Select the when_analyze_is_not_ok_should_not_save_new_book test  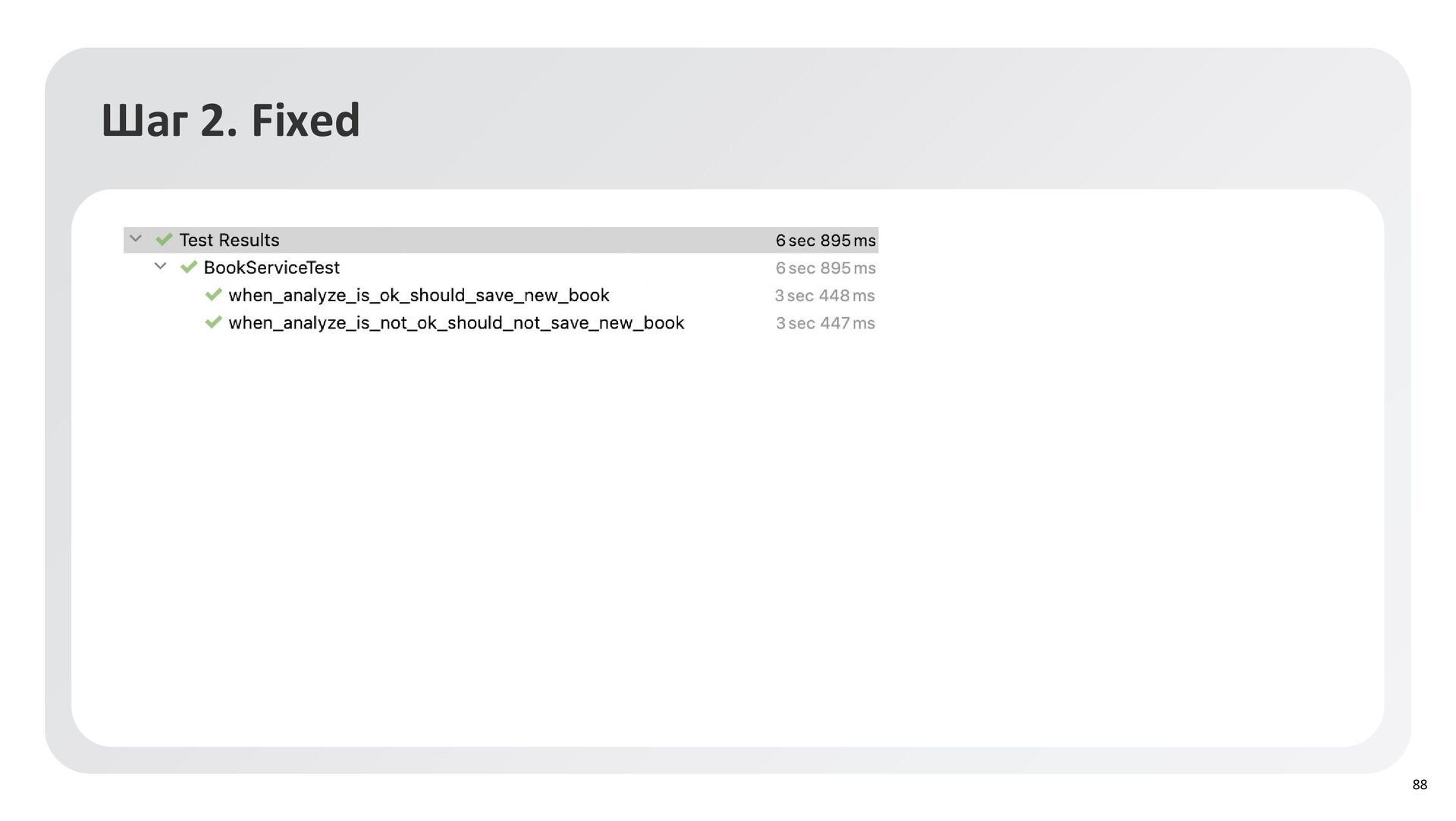[456, 323]
